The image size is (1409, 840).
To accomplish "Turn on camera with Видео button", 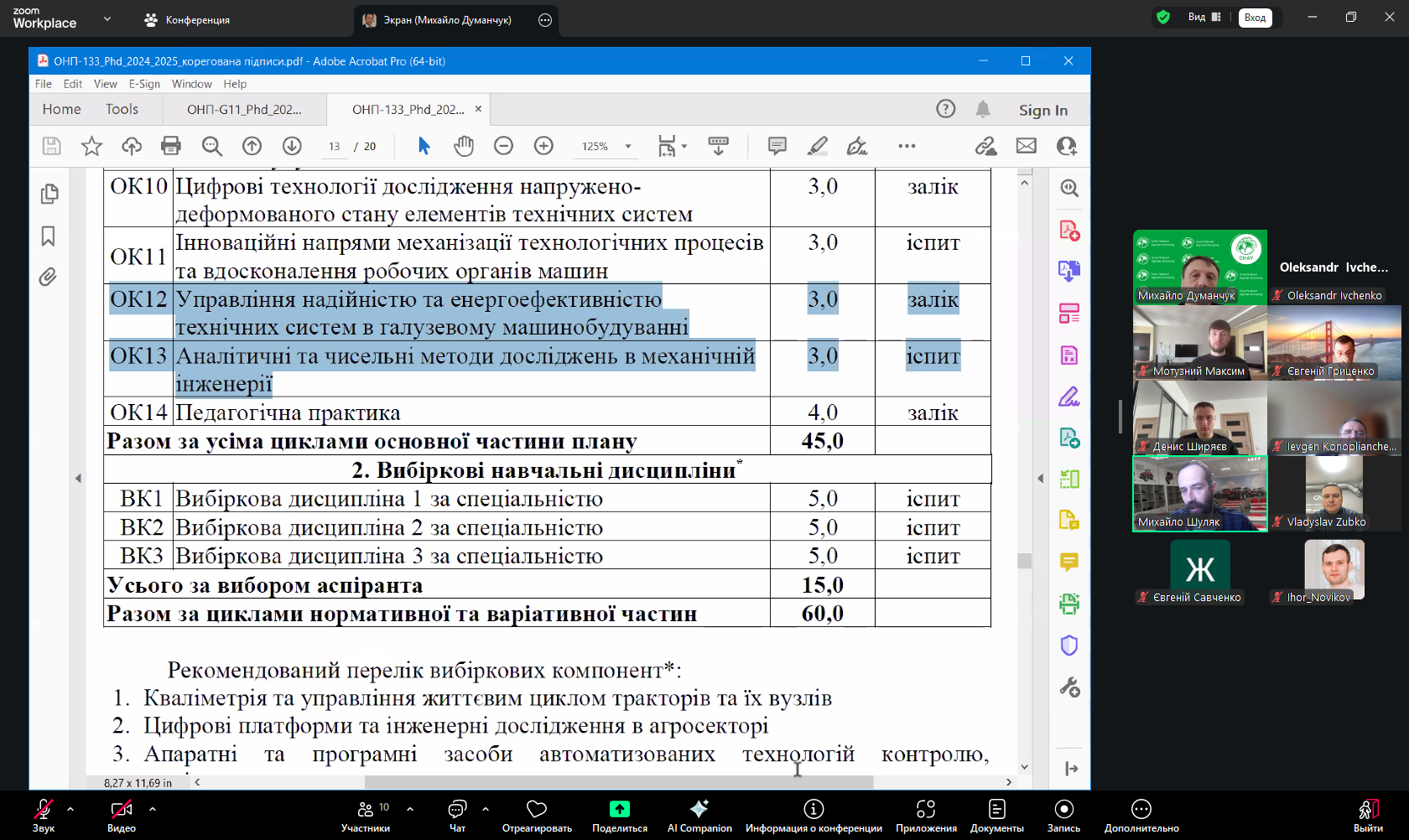I will [122, 816].
